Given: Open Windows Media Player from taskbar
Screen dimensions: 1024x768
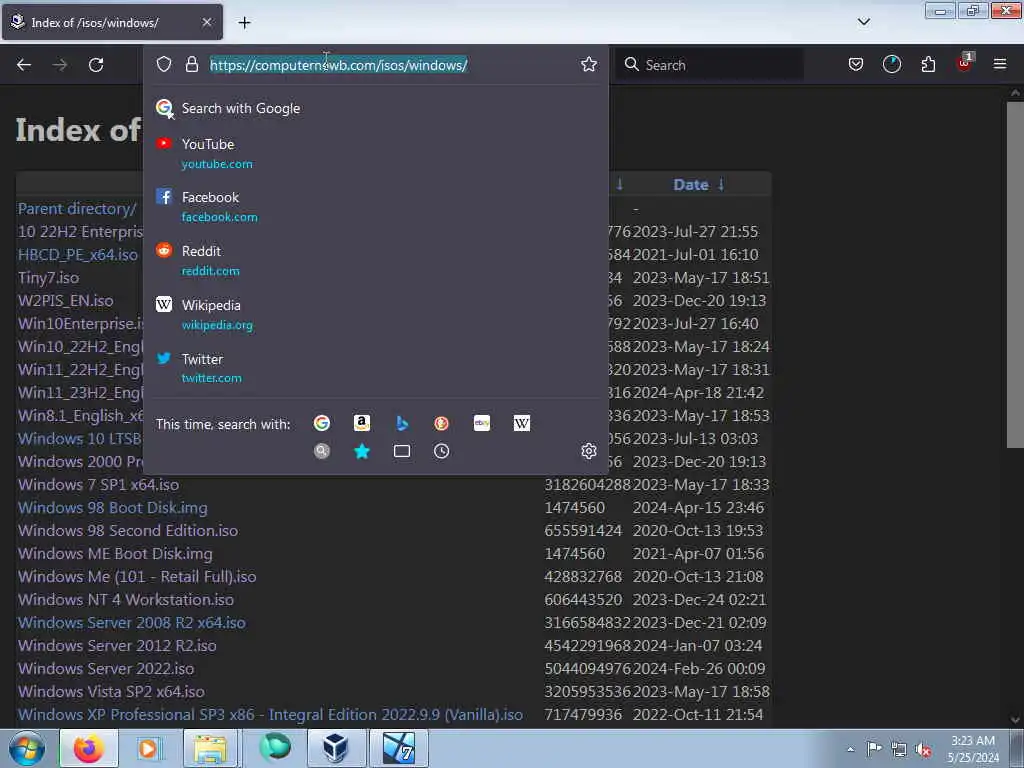Looking at the screenshot, I should (148, 748).
